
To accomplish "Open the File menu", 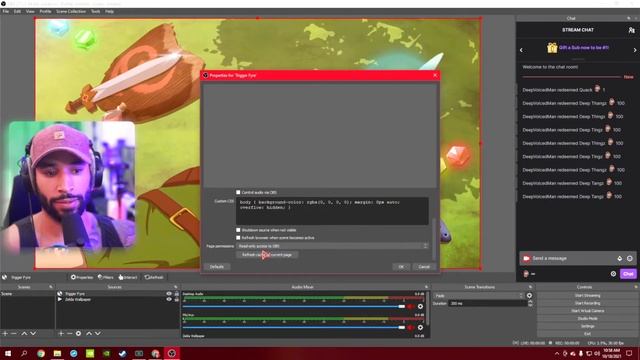I will [x=6, y=11].
